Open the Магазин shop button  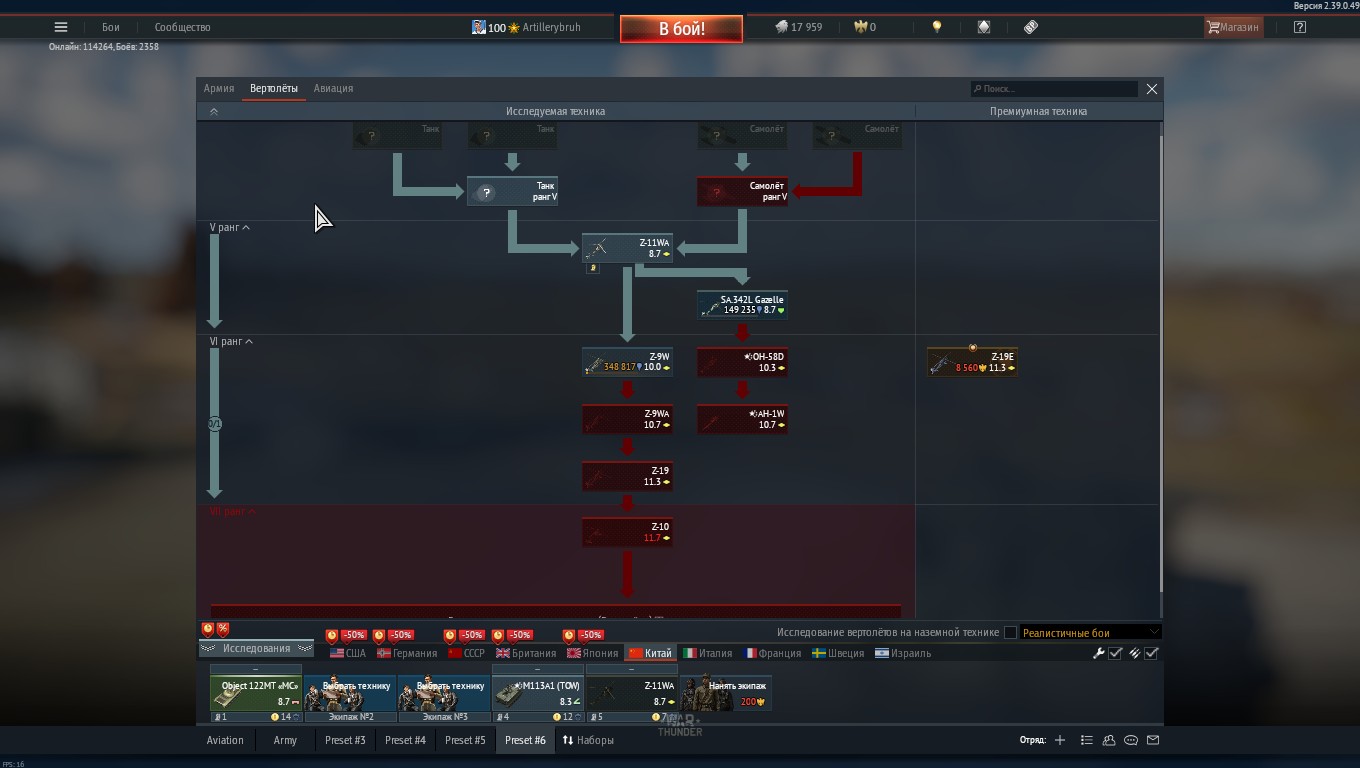(1233, 27)
